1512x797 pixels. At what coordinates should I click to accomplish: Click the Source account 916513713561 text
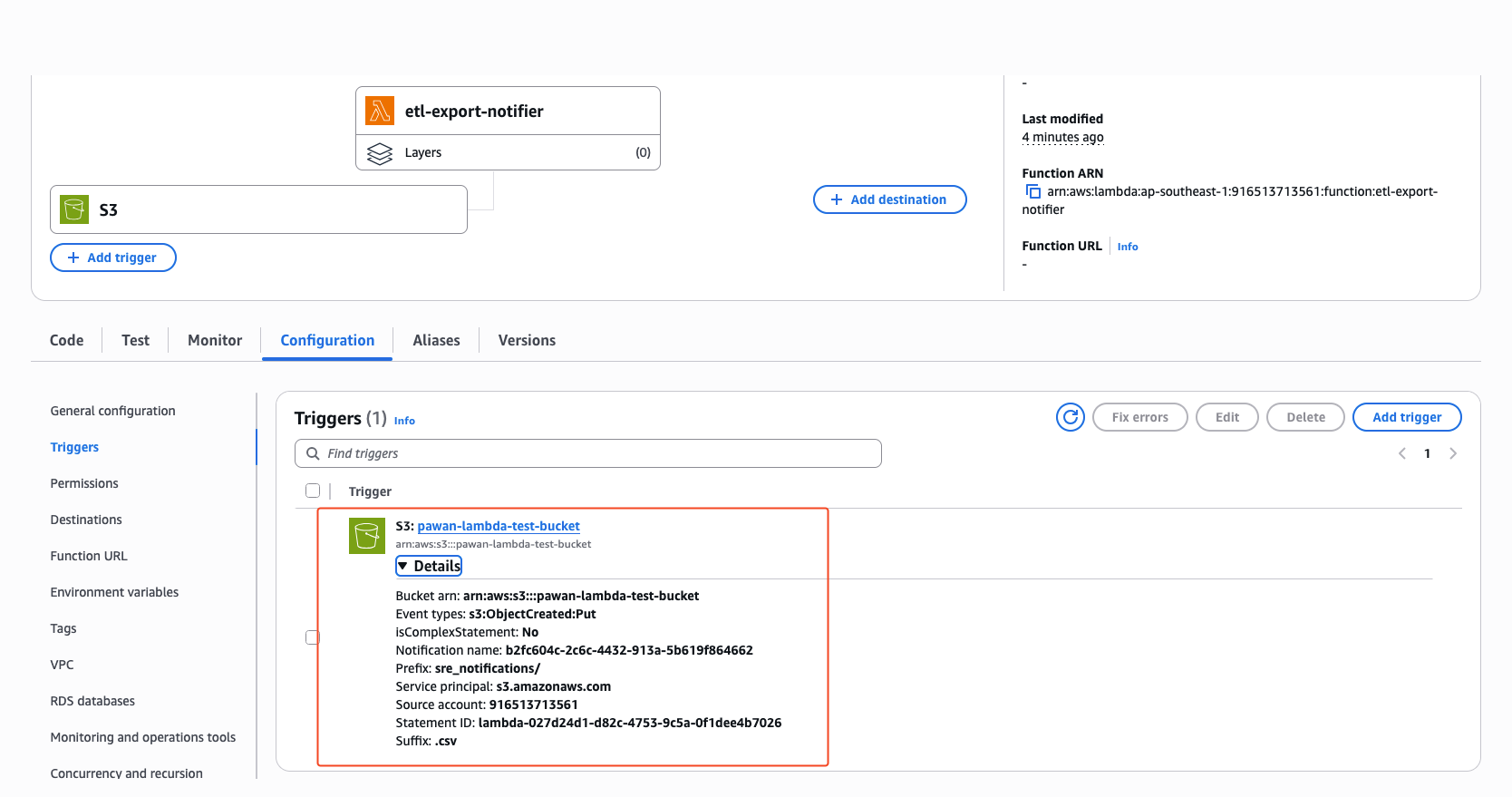pos(487,705)
